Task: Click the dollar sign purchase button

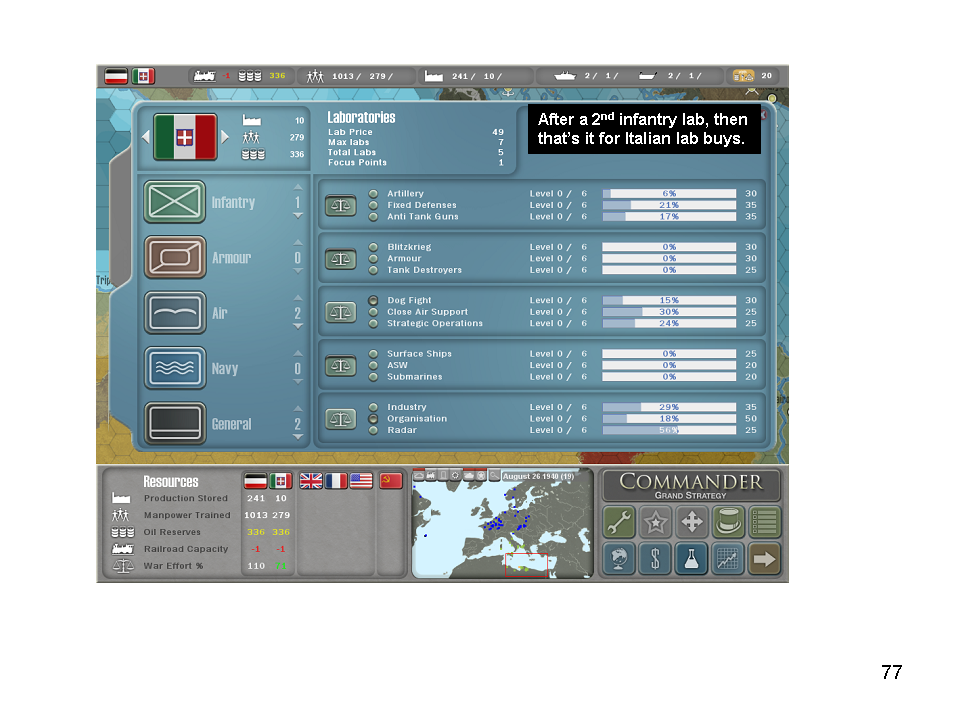Action: click(x=655, y=558)
